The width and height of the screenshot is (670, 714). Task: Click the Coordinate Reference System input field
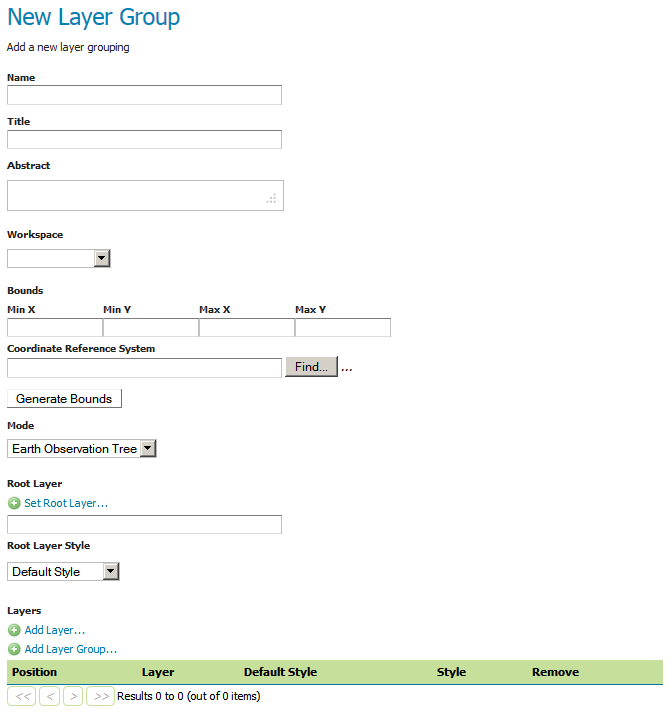pyautogui.click(x=144, y=368)
